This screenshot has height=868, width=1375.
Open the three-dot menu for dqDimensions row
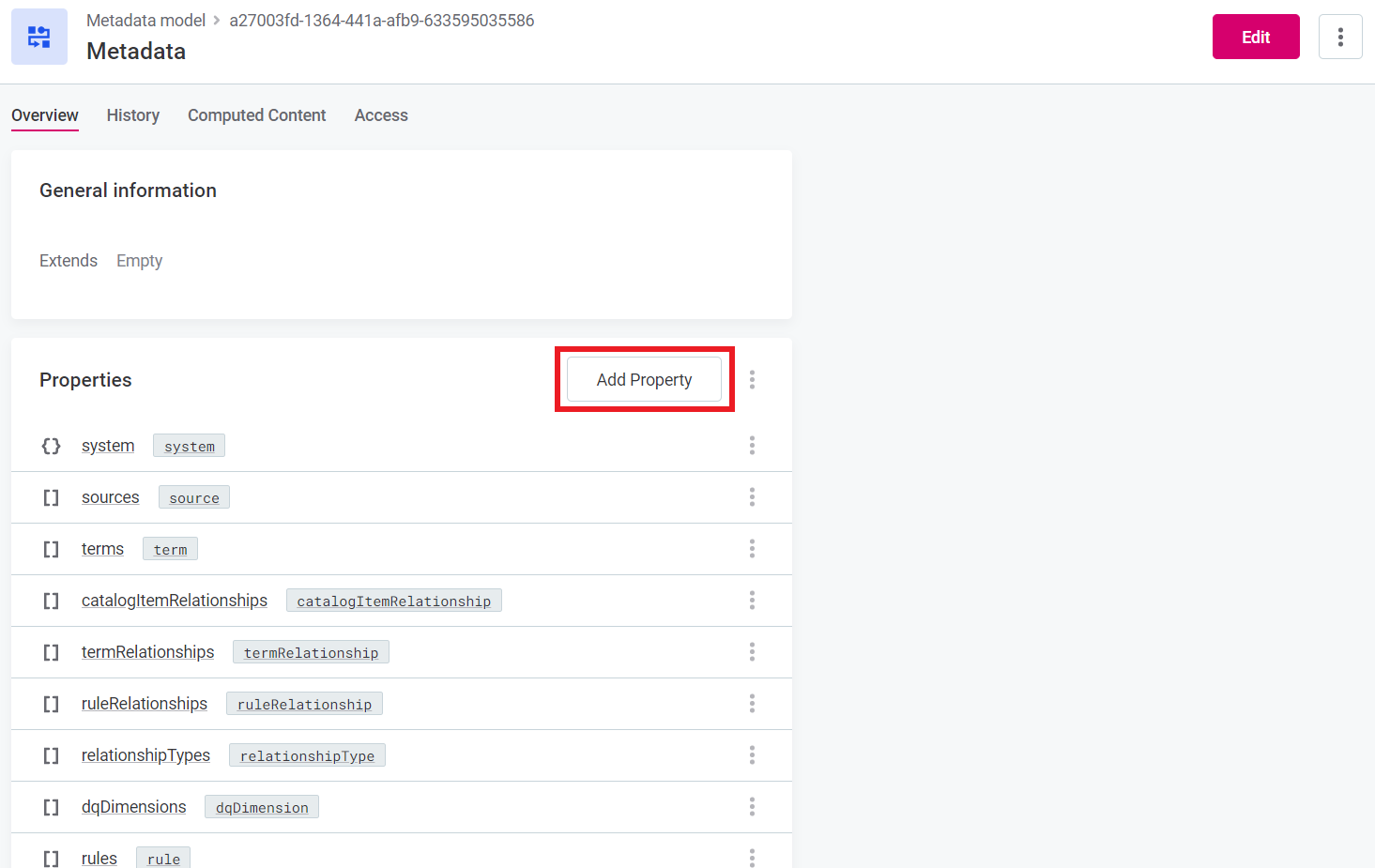point(752,807)
